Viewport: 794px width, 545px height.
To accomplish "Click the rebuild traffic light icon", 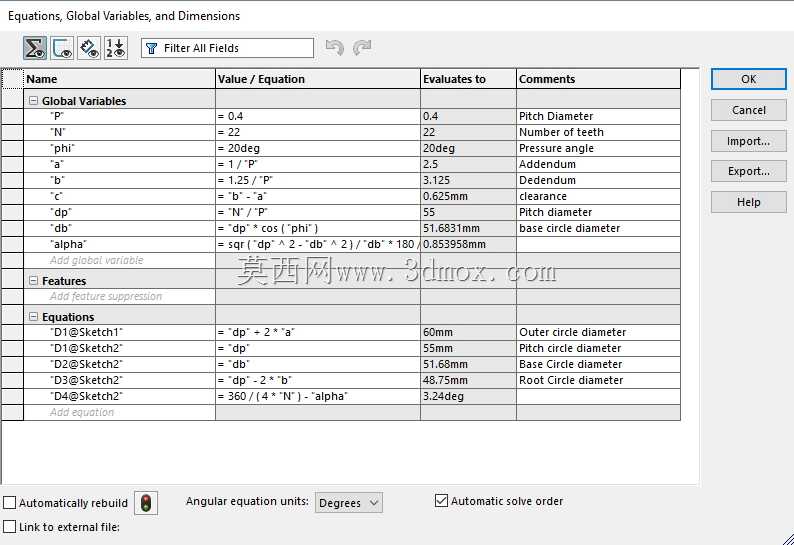I will tap(146, 503).
